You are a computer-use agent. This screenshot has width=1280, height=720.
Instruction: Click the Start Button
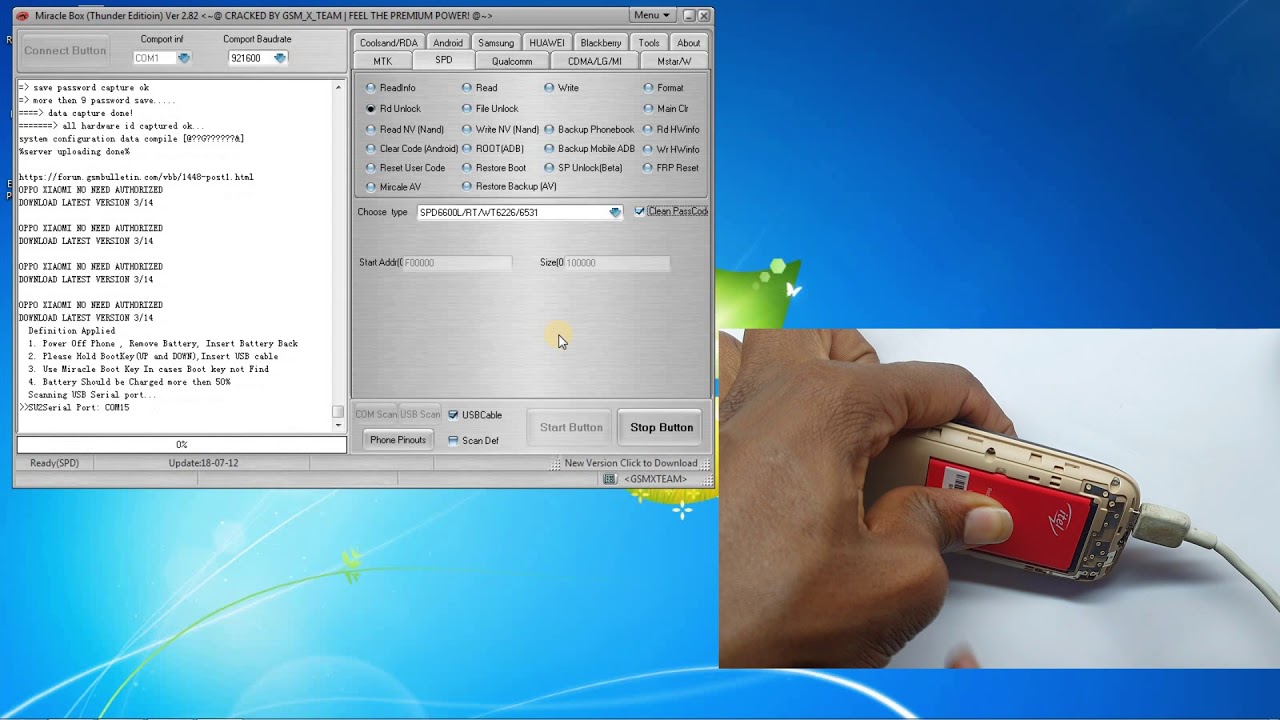tap(571, 428)
